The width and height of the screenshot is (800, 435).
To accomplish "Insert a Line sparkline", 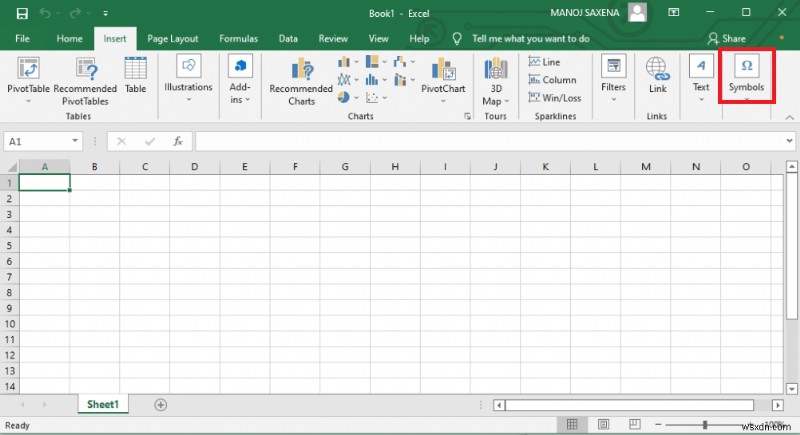I will [x=544, y=62].
